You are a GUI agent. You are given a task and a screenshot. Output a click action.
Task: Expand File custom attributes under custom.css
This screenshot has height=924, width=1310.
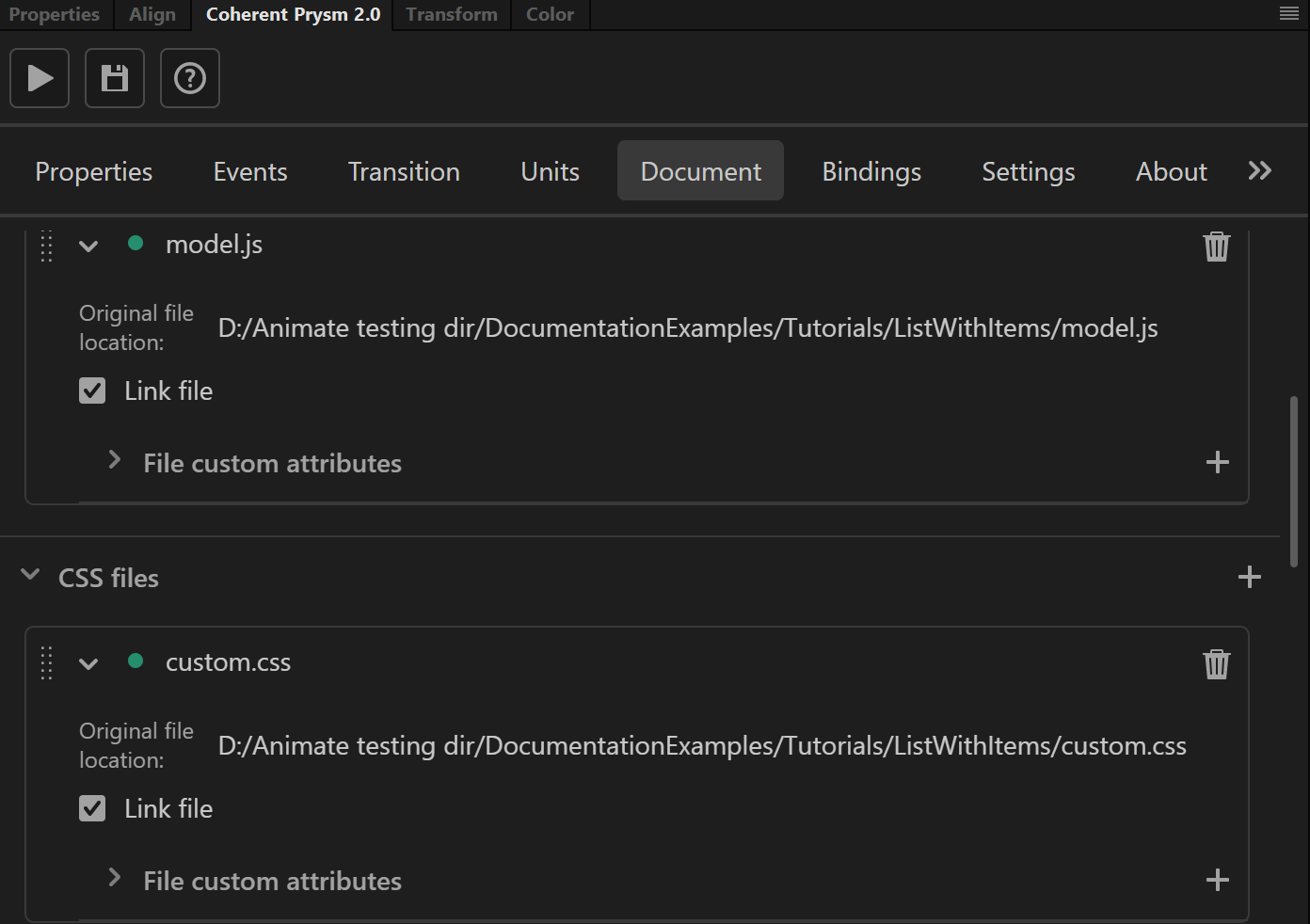[115, 877]
